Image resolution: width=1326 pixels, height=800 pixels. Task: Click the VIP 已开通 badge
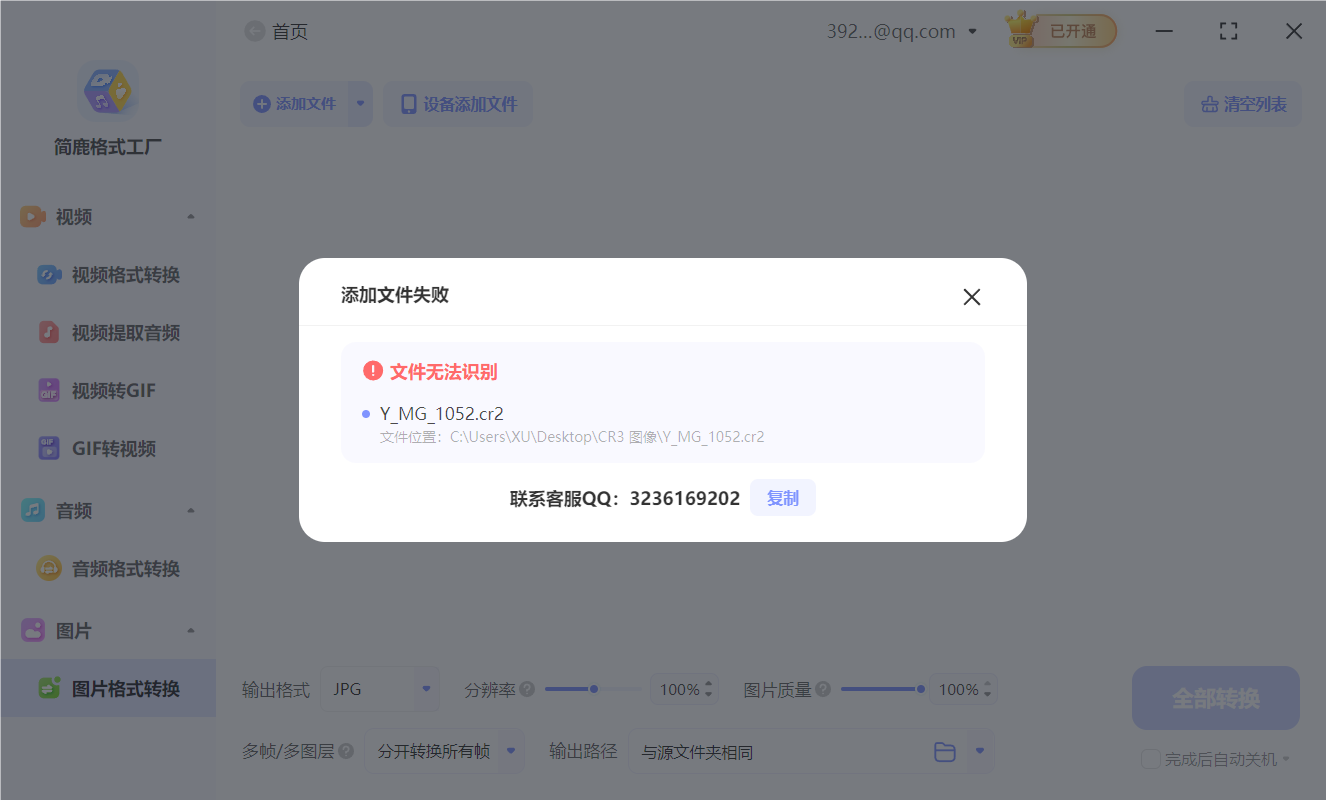[1061, 30]
